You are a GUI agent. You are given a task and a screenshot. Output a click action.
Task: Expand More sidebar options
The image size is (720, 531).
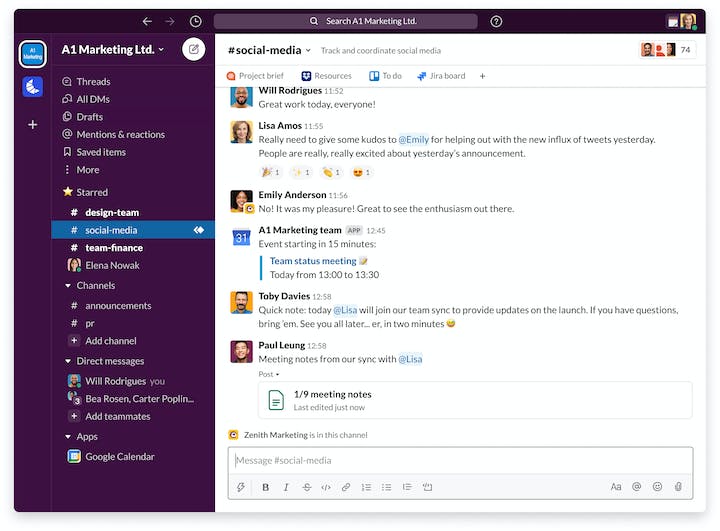(x=81, y=170)
